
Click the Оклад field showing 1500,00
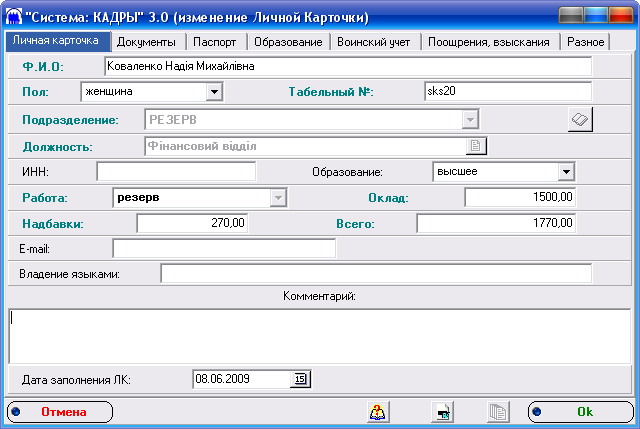click(520, 198)
